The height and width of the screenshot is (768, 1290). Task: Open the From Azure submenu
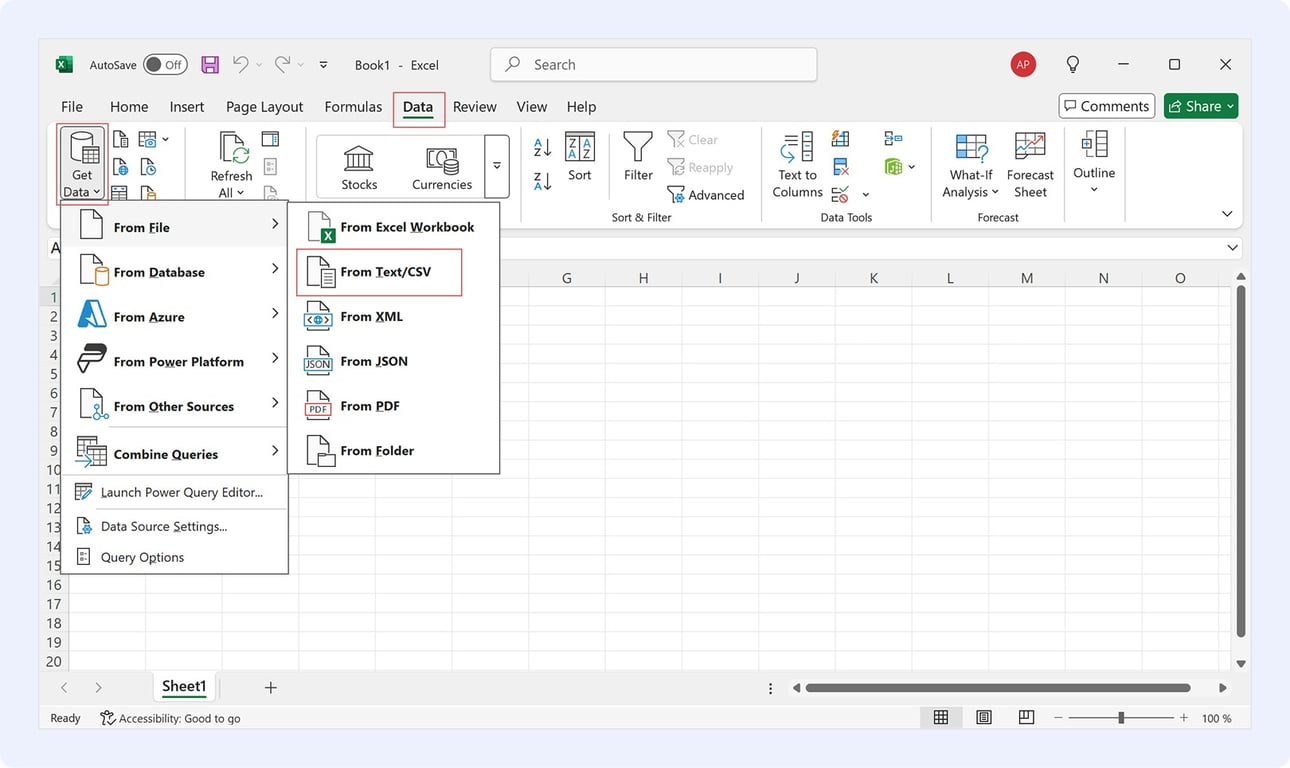(x=175, y=316)
